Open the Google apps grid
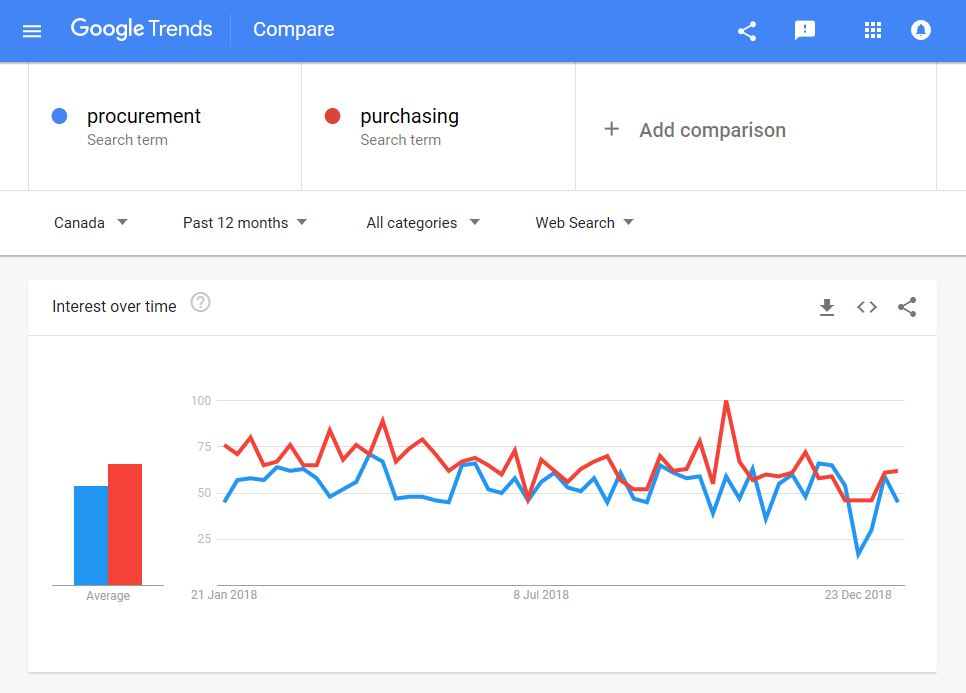Viewport: 966px width, 693px height. [872, 30]
